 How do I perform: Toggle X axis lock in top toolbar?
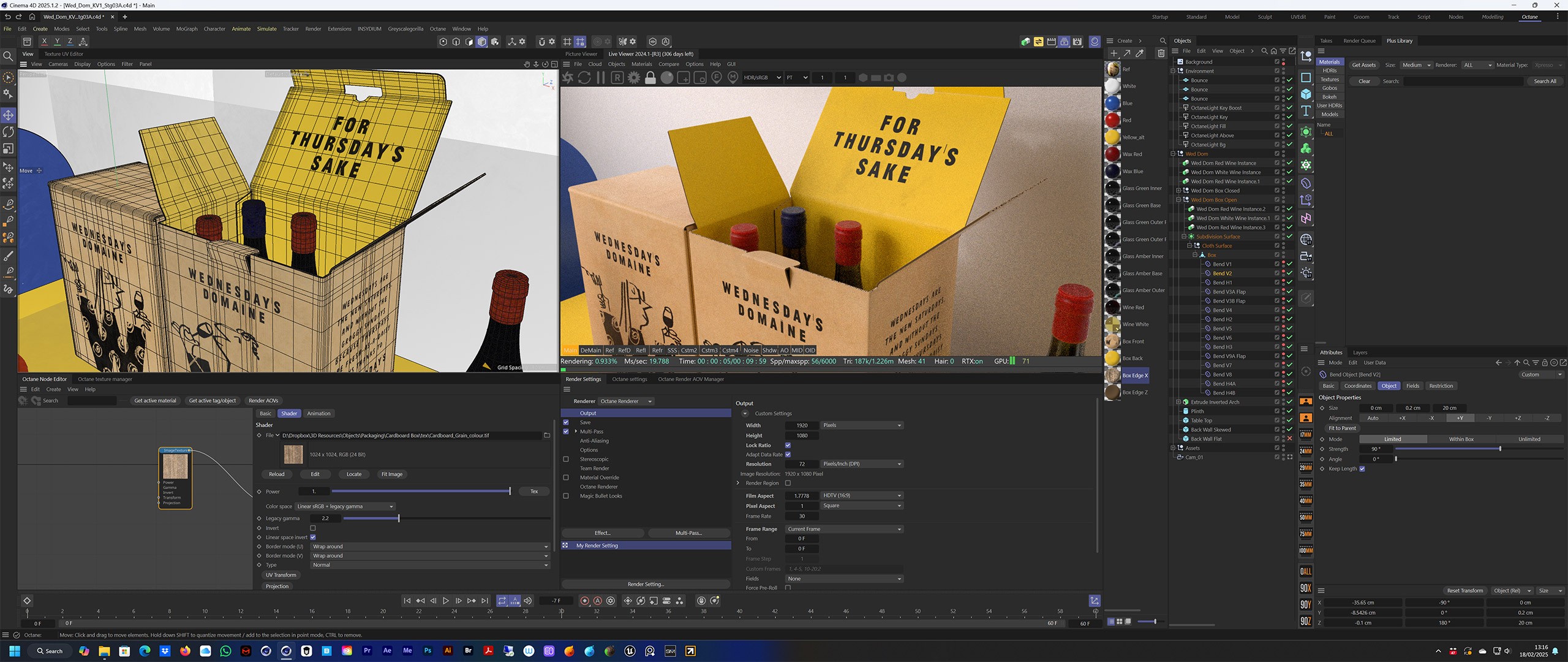click(x=44, y=42)
